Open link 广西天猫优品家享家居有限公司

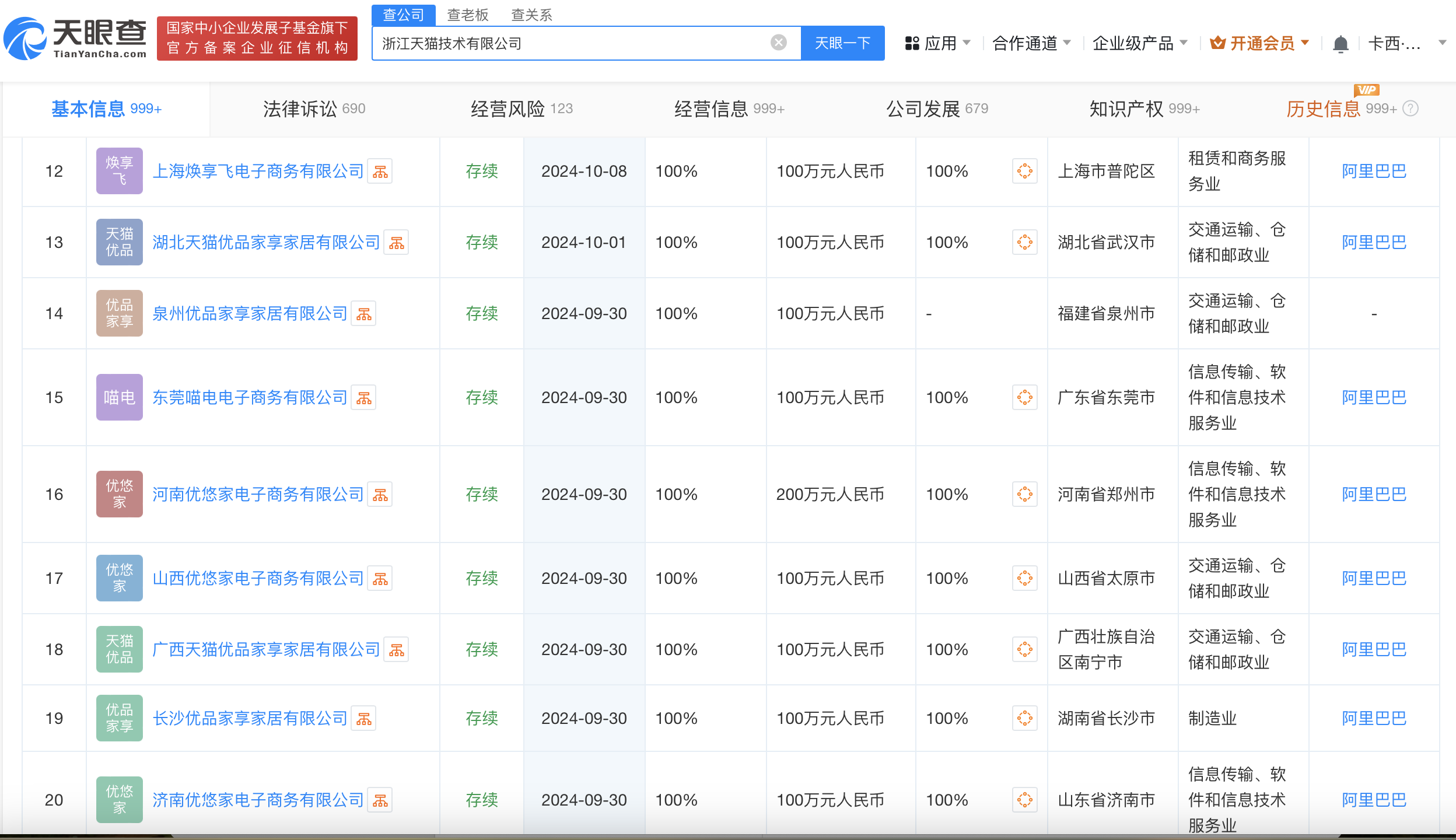[266, 650]
